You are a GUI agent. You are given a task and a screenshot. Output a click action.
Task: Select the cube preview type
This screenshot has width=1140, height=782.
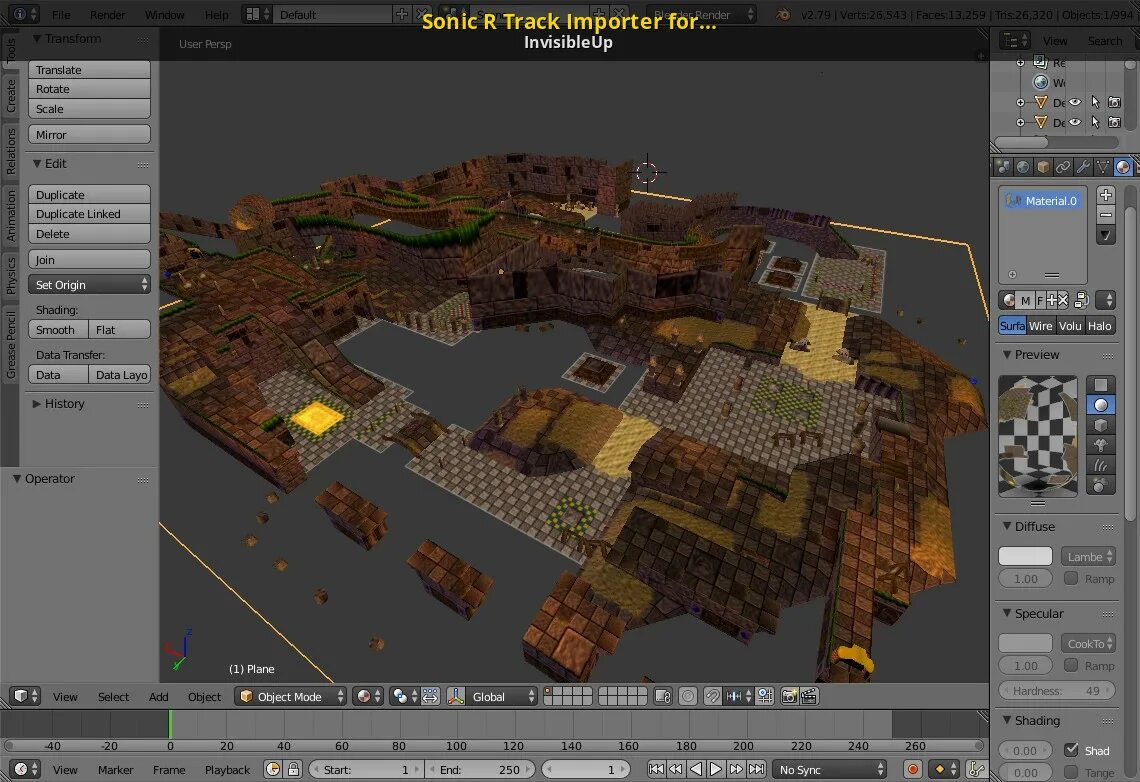tap(1101, 425)
